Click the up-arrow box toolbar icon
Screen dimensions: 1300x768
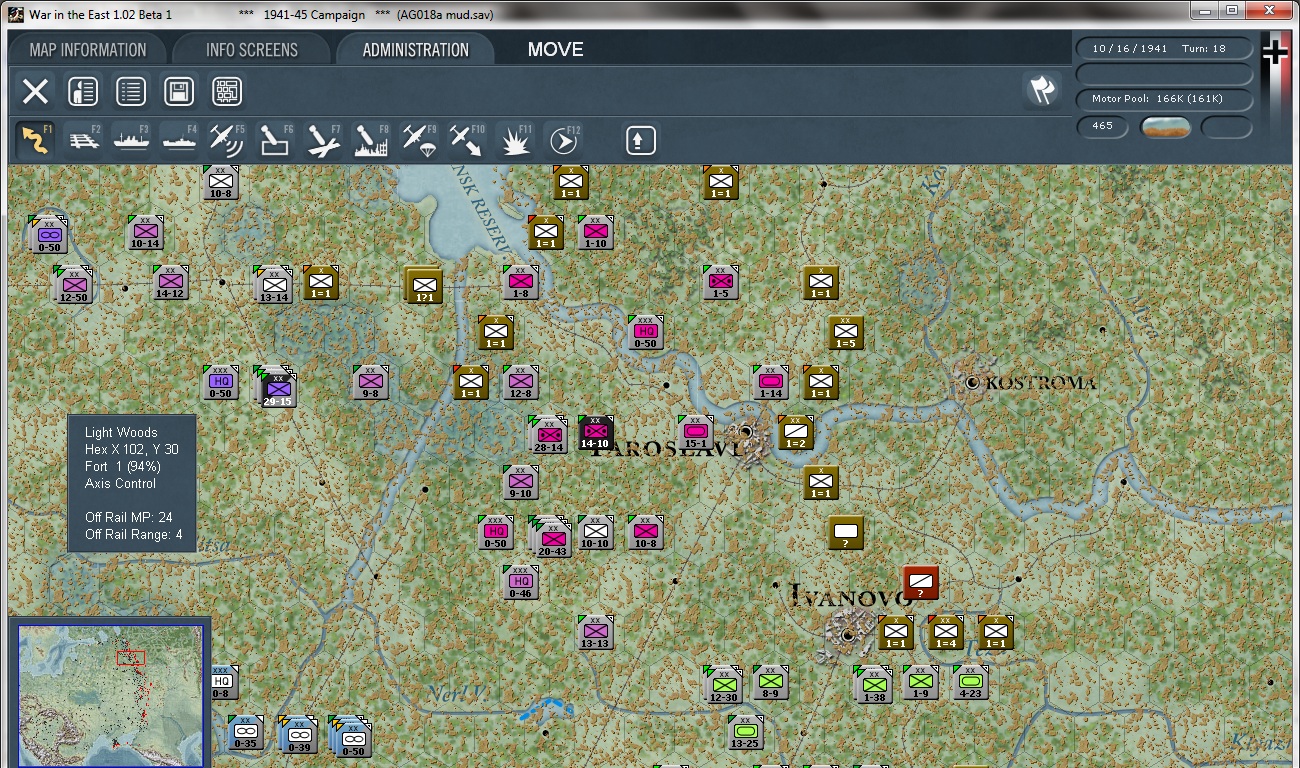pos(640,140)
